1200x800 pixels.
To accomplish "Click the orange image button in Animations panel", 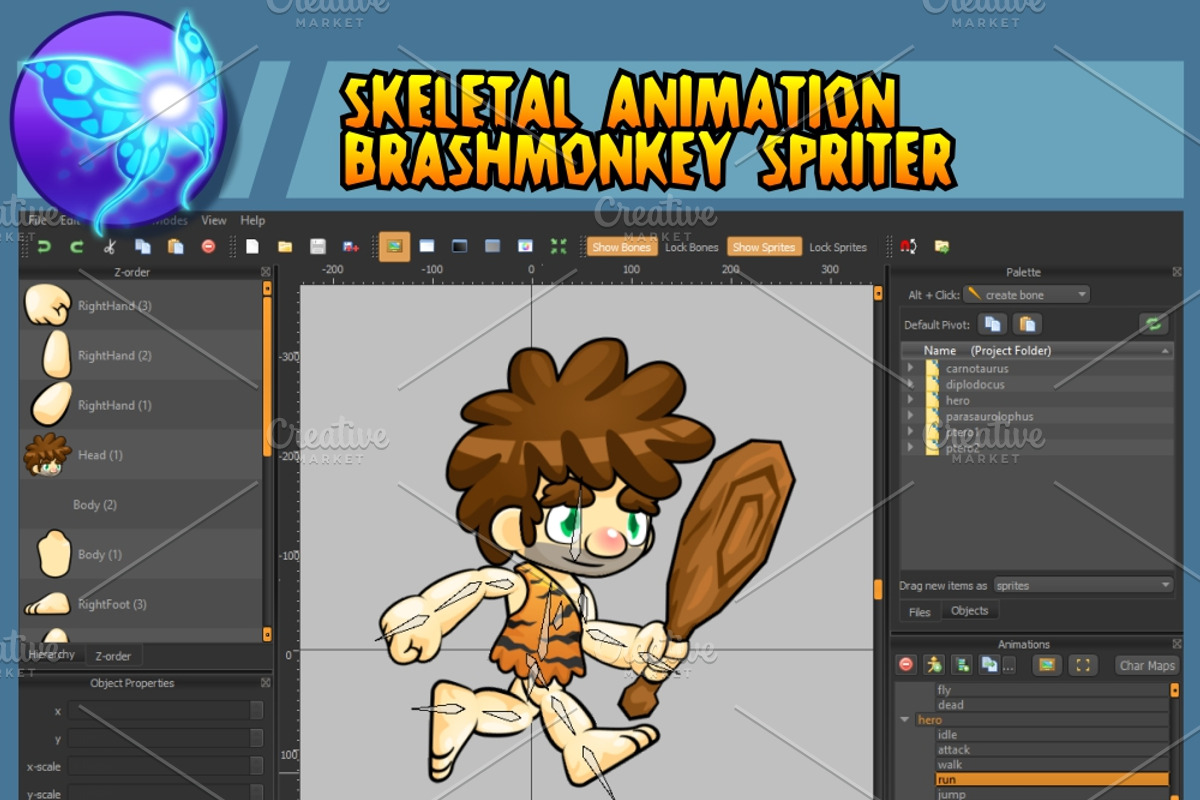I will point(1047,665).
